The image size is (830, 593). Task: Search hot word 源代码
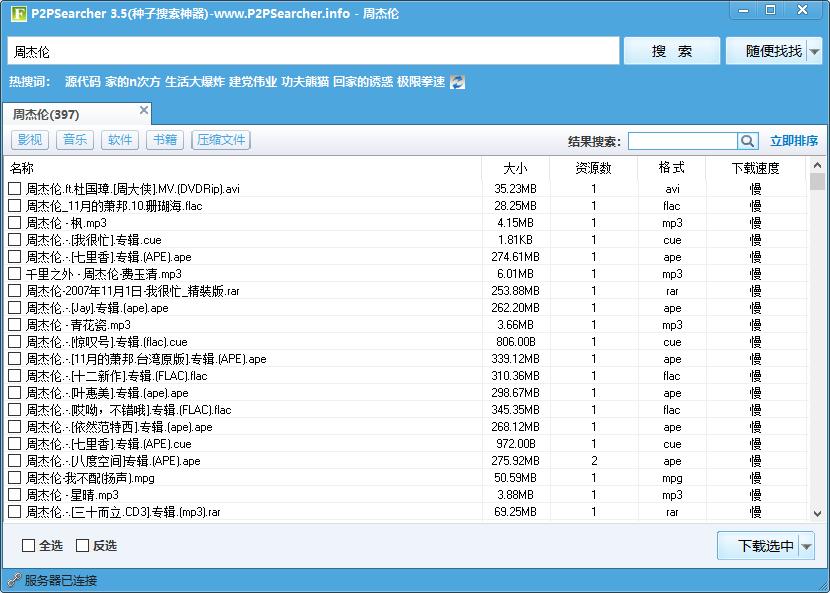click(x=83, y=82)
